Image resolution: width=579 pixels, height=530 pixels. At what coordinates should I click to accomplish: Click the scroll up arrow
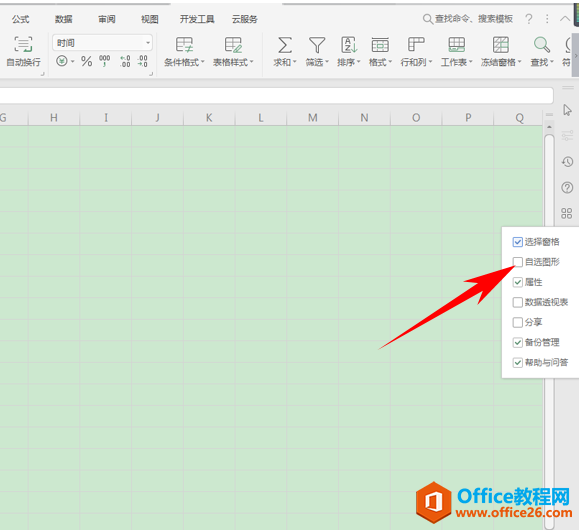549,127
